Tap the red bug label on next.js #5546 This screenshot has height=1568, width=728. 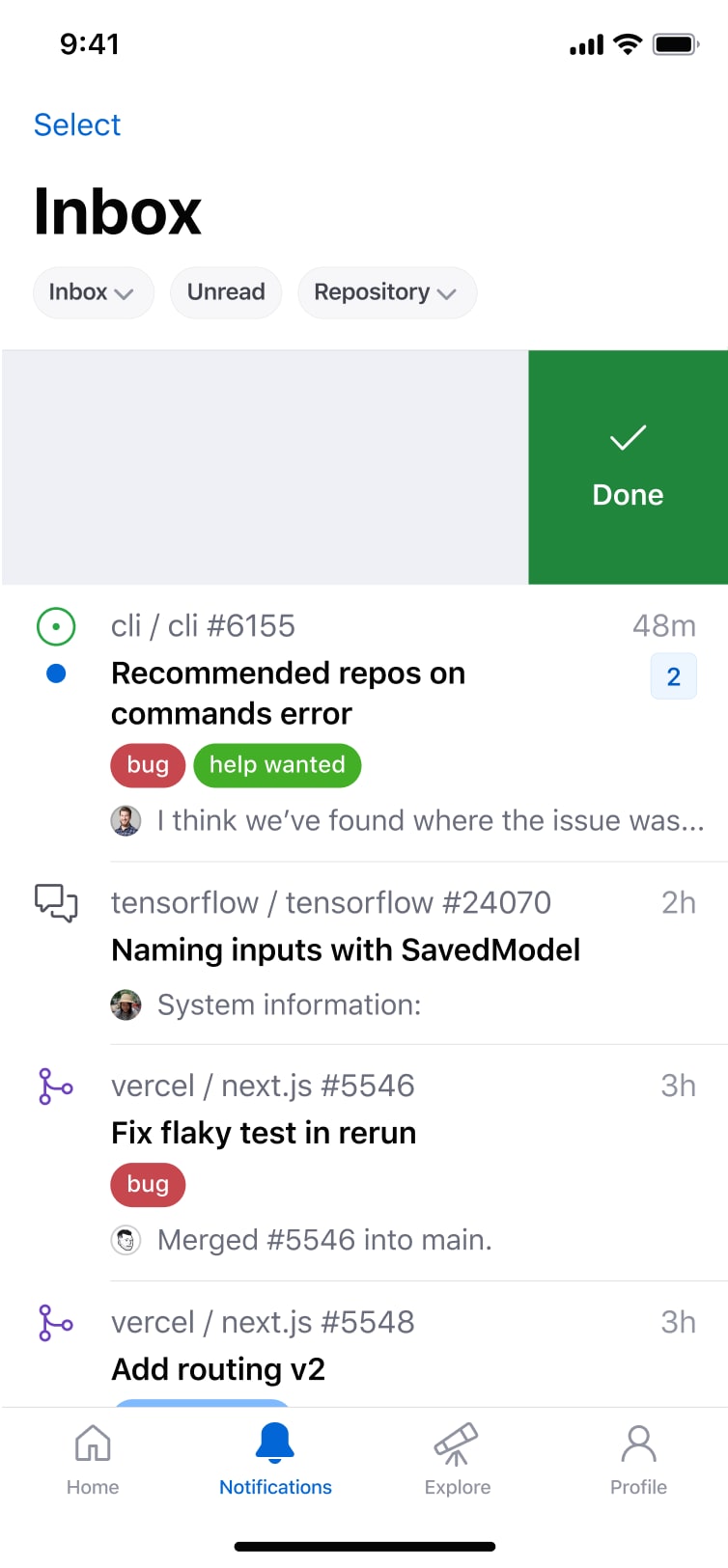coord(148,1184)
